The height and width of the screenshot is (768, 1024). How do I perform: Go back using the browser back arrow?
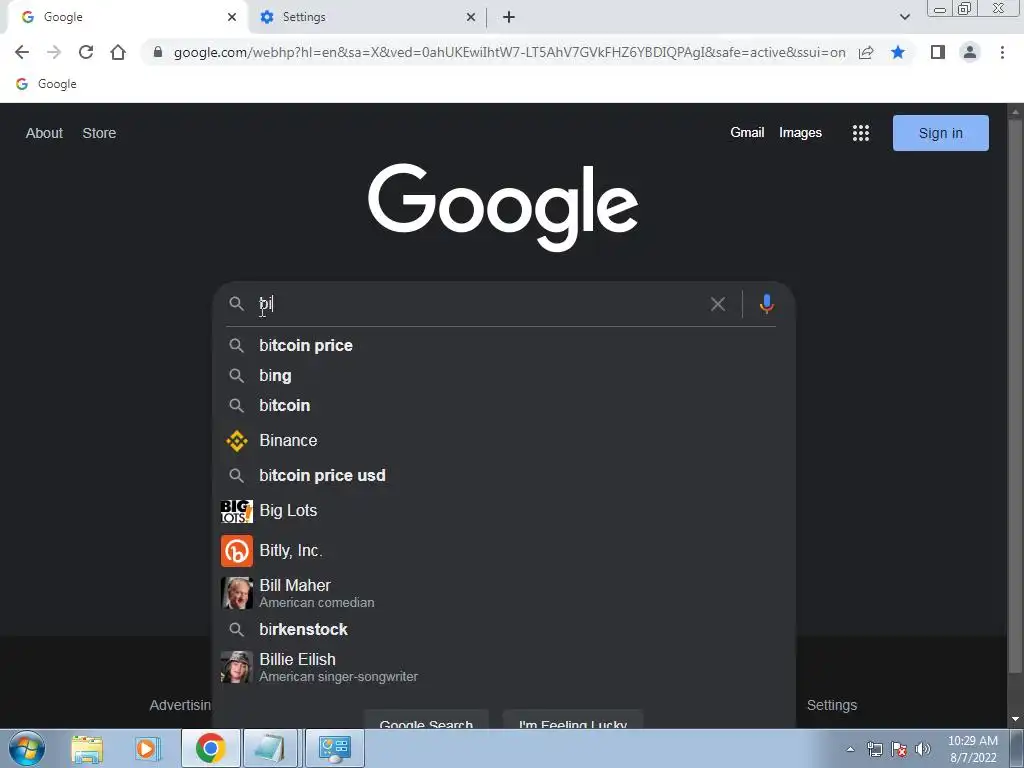(x=22, y=52)
